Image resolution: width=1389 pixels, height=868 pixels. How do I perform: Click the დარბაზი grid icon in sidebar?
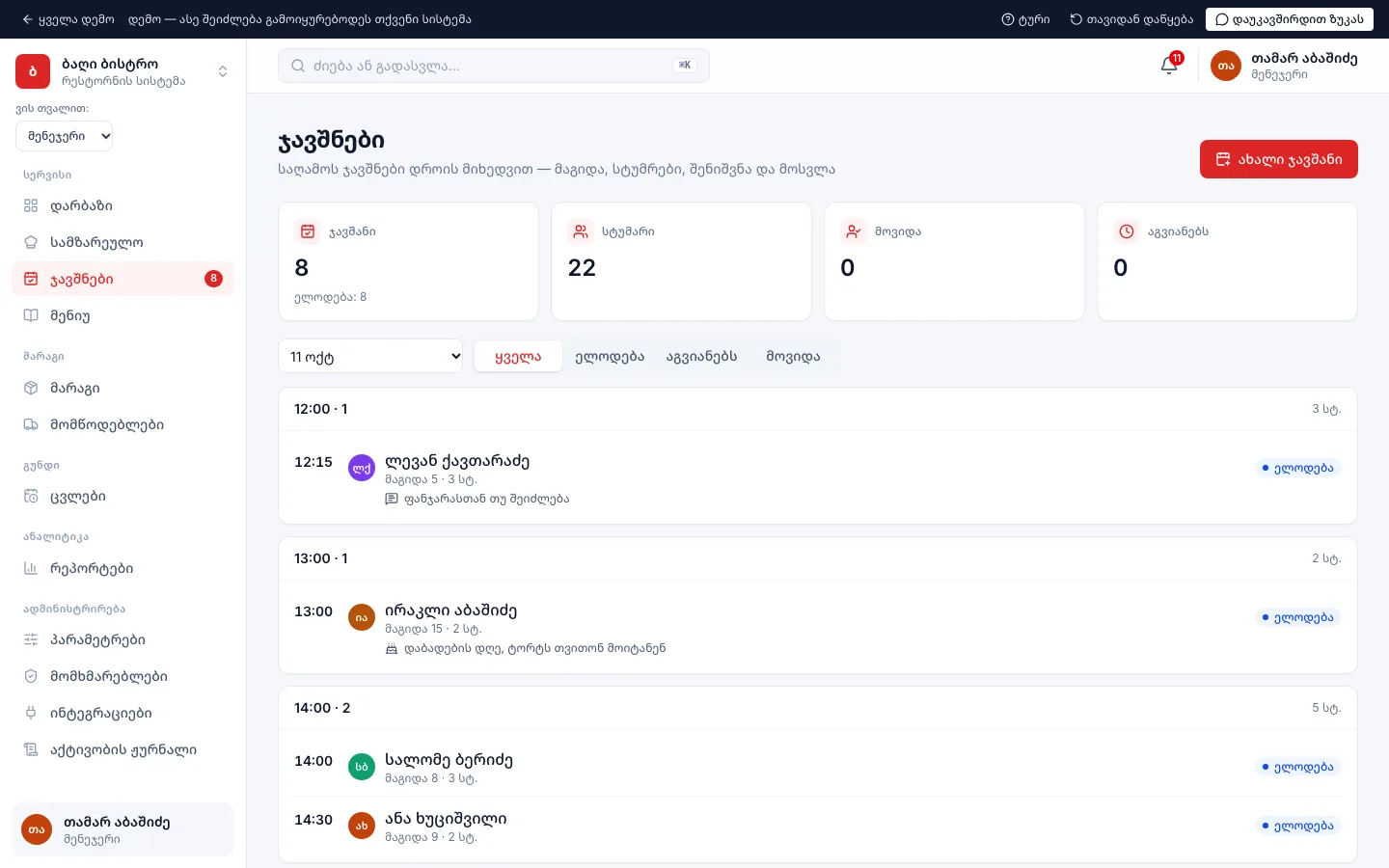click(31, 205)
